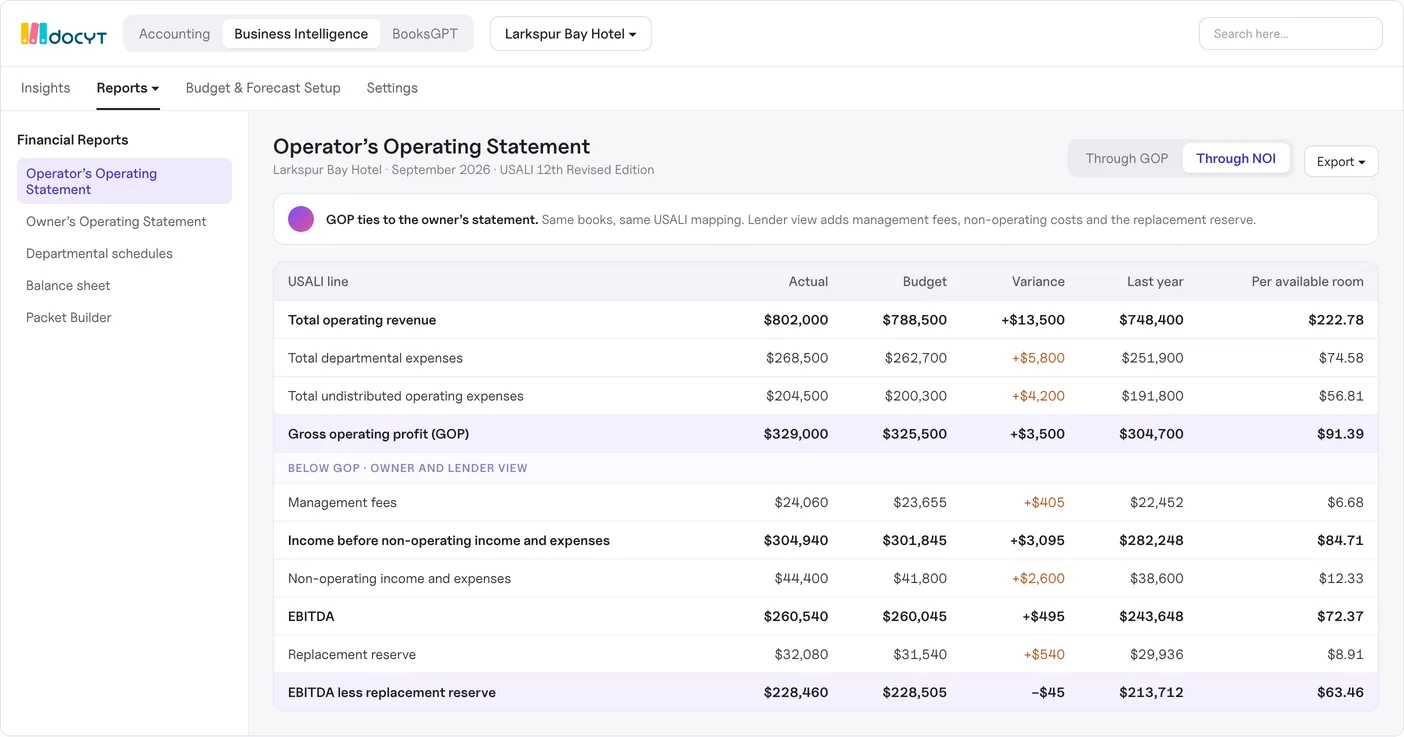The width and height of the screenshot is (1404, 737).
Task: Click the −$45 variance value
Action: 1048,693
